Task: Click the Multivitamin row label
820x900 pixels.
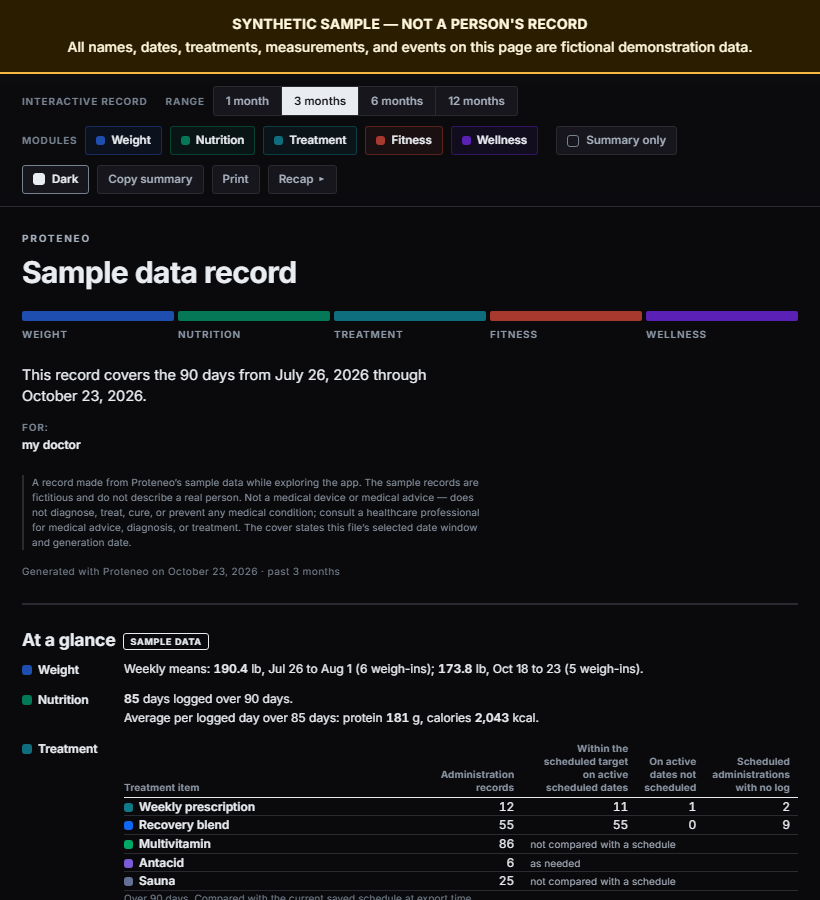Action: [174, 844]
